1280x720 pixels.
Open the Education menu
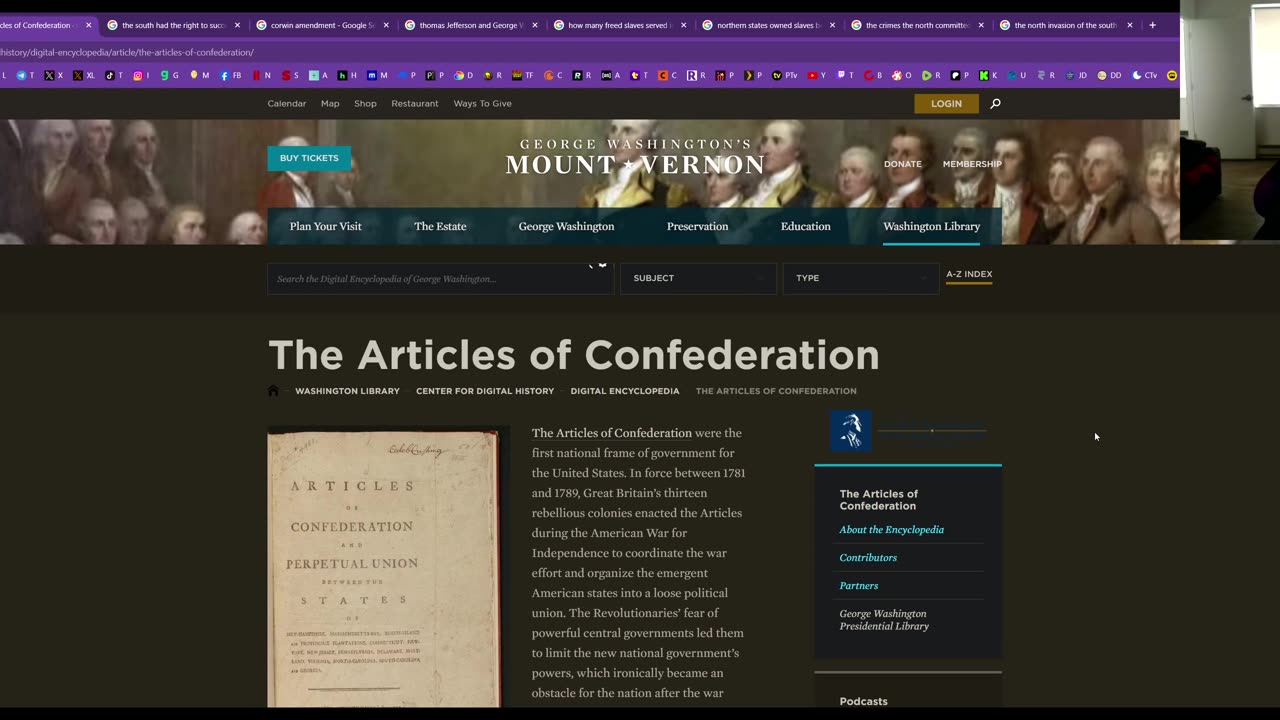pyautogui.click(x=805, y=226)
